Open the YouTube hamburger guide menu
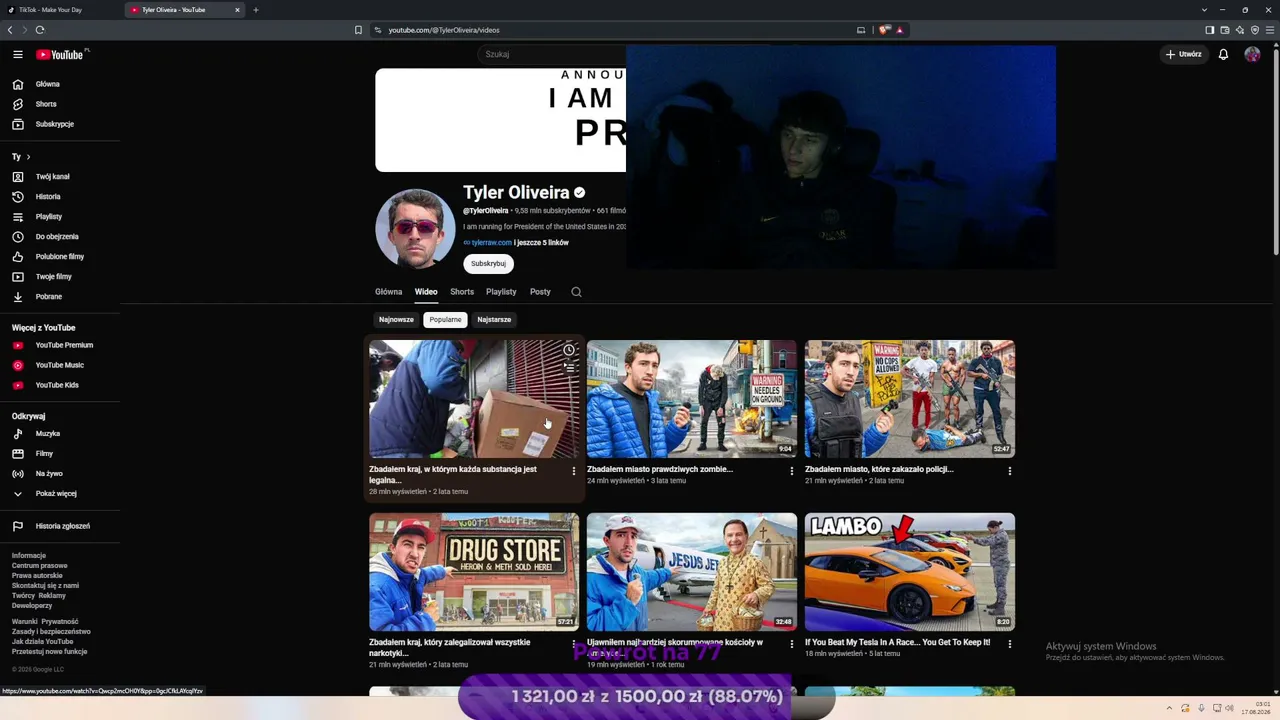This screenshot has width=1280, height=720. [18, 55]
